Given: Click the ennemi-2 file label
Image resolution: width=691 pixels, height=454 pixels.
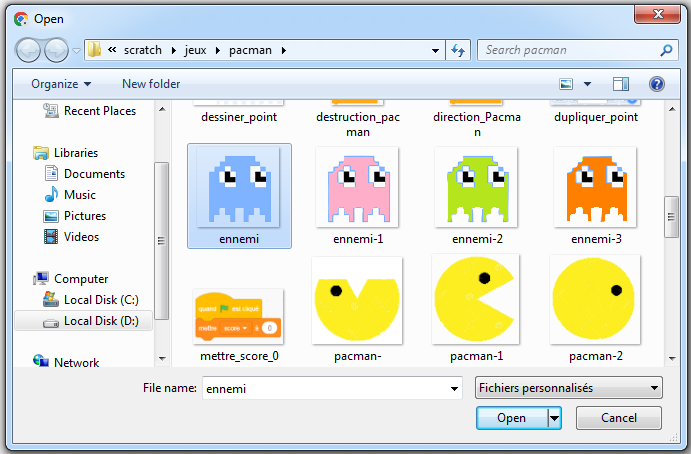Looking at the screenshot, I should pos(477,239).
